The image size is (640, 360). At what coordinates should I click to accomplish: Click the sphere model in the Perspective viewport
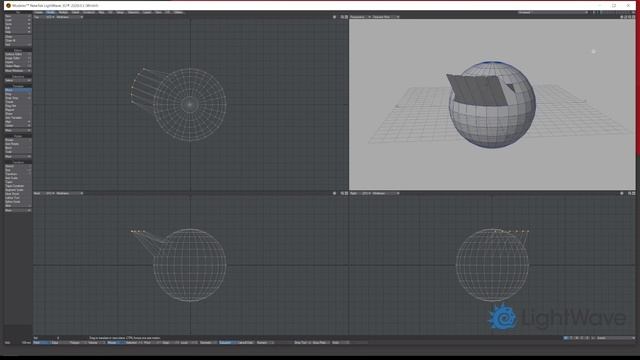[x=492, y=105]
